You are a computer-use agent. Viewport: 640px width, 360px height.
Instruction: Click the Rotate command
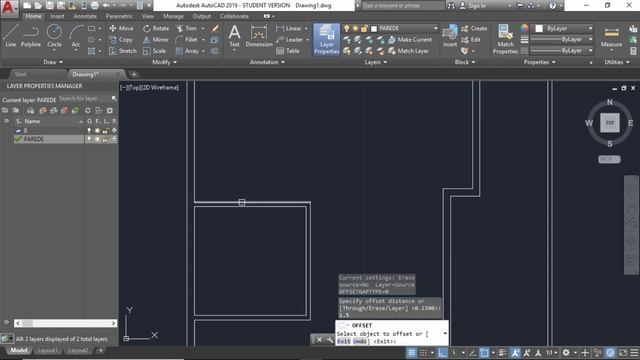click(156, 29)
